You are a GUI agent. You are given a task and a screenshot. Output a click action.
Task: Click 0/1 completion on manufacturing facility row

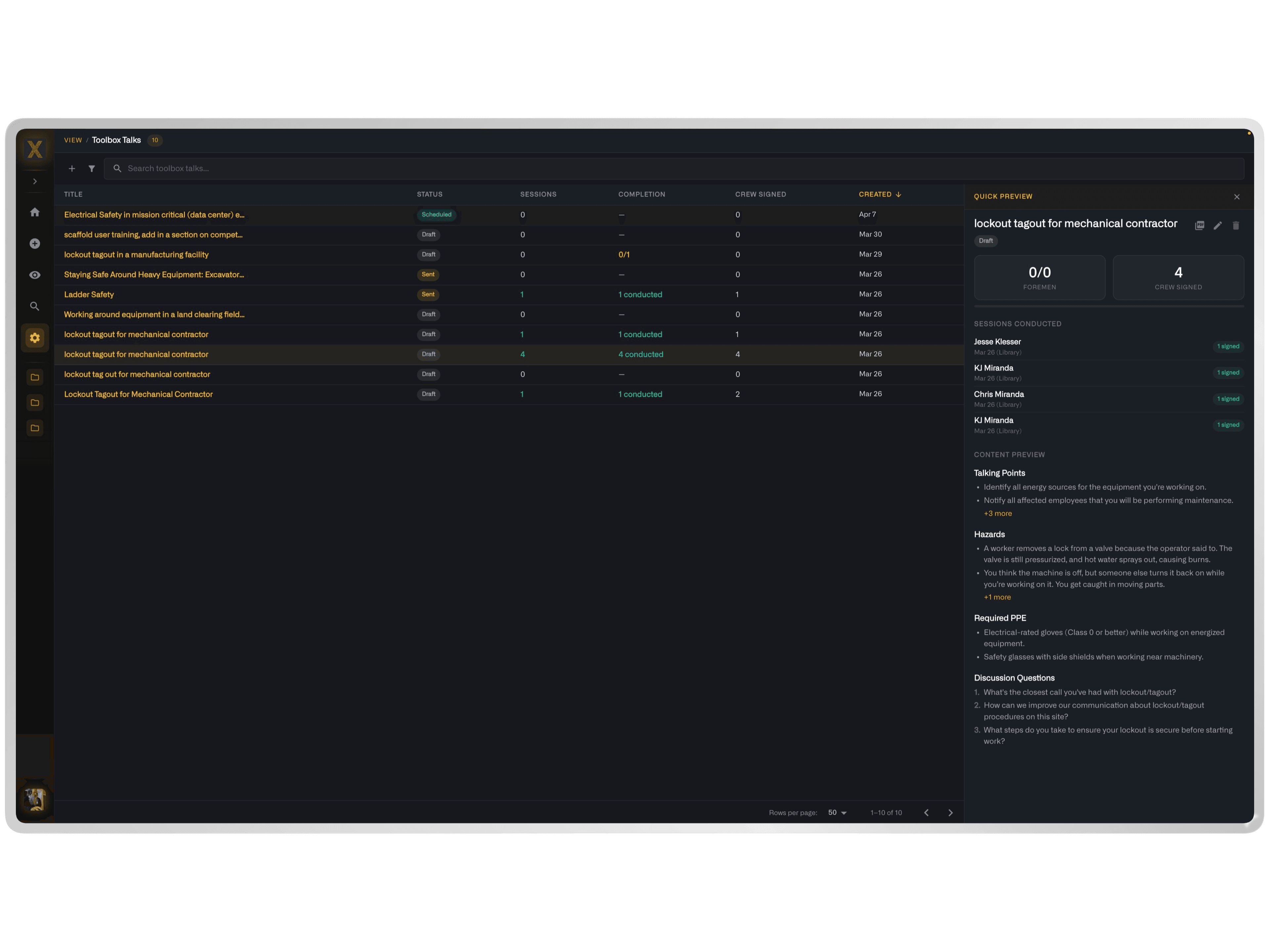(x=624, y=255)
